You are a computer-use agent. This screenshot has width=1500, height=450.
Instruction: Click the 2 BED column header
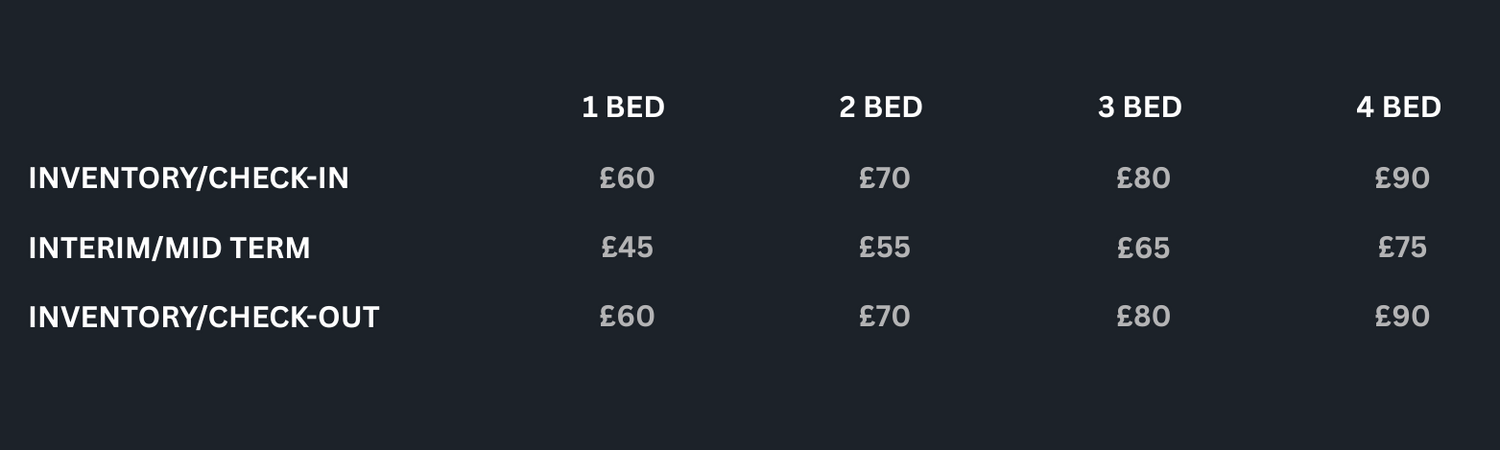(x=881, y=107)
